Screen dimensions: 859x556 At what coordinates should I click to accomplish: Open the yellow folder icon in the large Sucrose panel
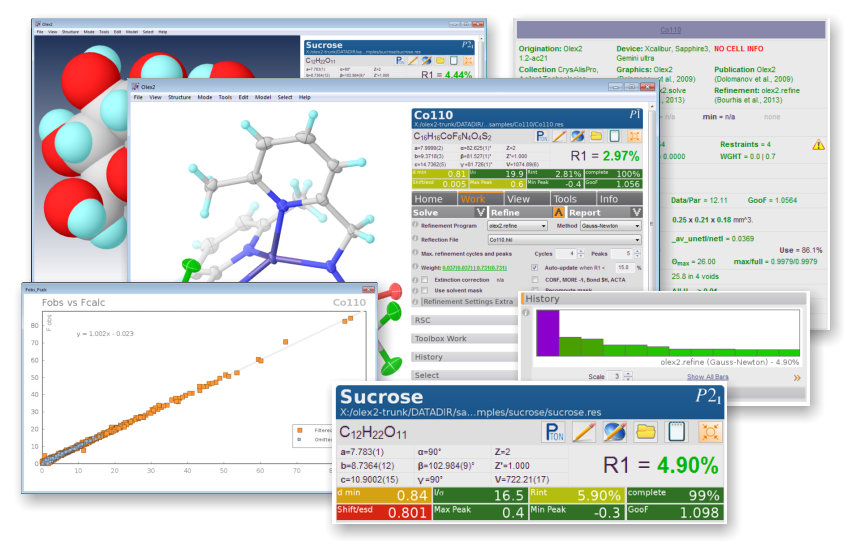[646, 432]
